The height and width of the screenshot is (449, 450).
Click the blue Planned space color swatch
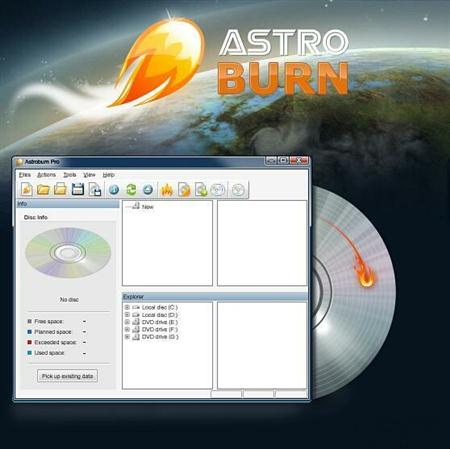coord(29,332)
